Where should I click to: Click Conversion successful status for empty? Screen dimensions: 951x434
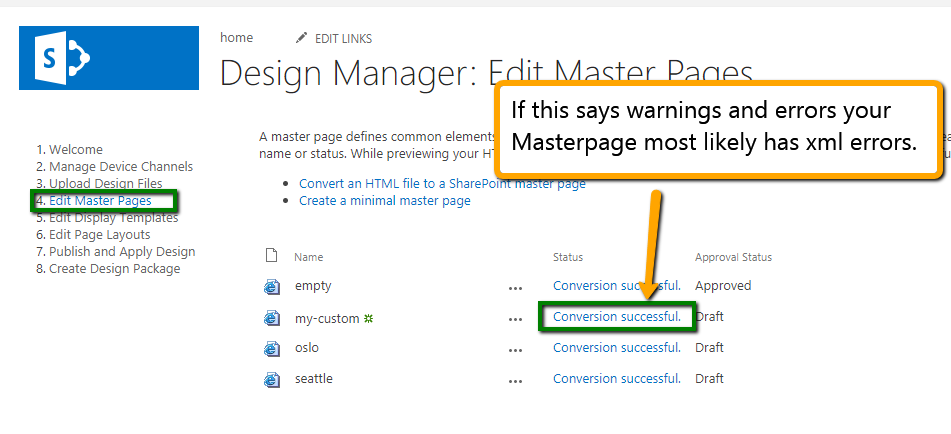click(x=617, y=285)
